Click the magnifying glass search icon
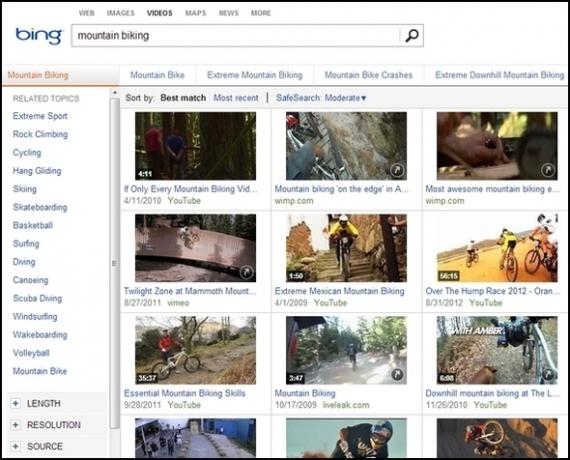Screen dimensions: 570x460 pyautogui.click(x=412, y=36)
